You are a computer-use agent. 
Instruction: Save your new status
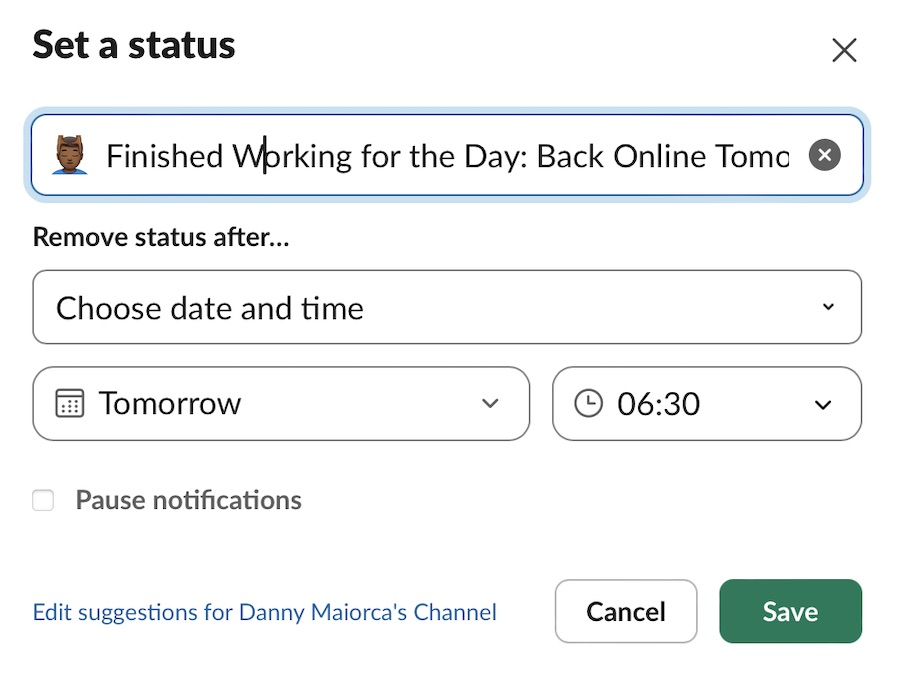[x=790, y=611]
